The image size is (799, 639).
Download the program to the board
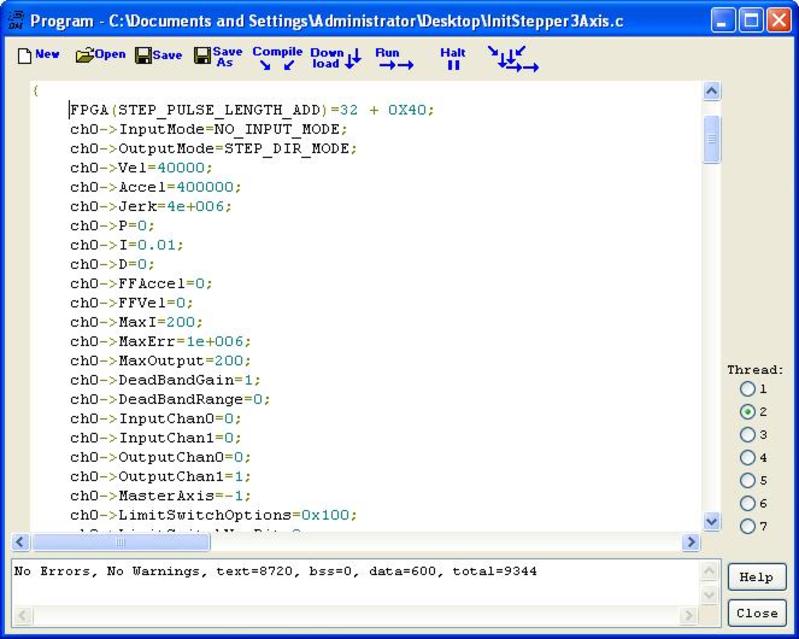(x=335, y=58)
